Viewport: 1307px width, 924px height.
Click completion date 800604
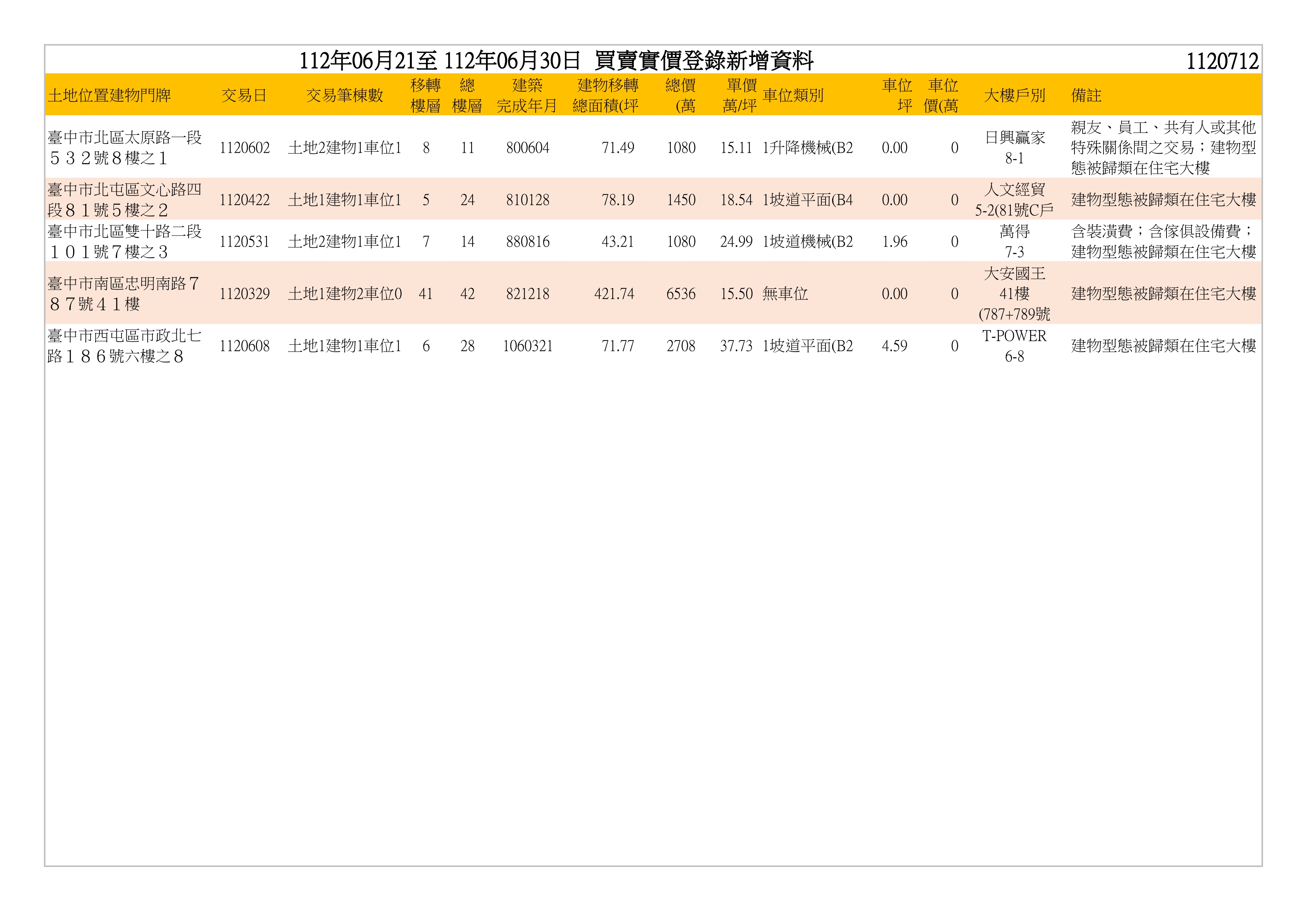click(528, 148)
